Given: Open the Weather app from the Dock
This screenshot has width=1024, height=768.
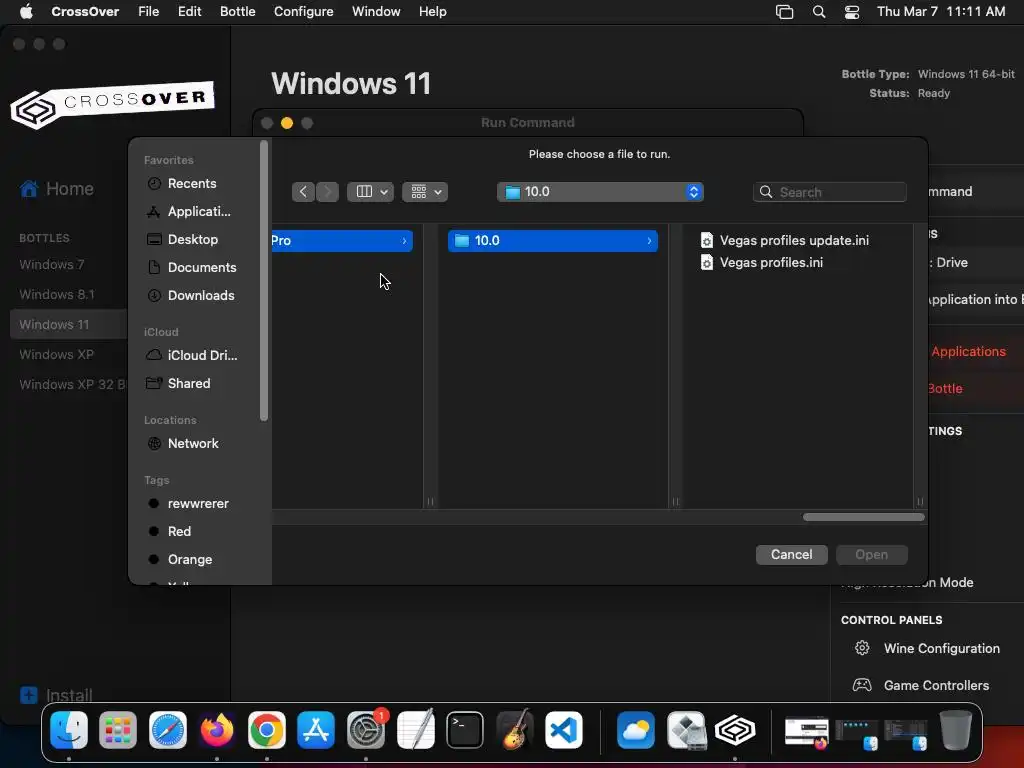Looking at the screenshot, I should (635, 730).
